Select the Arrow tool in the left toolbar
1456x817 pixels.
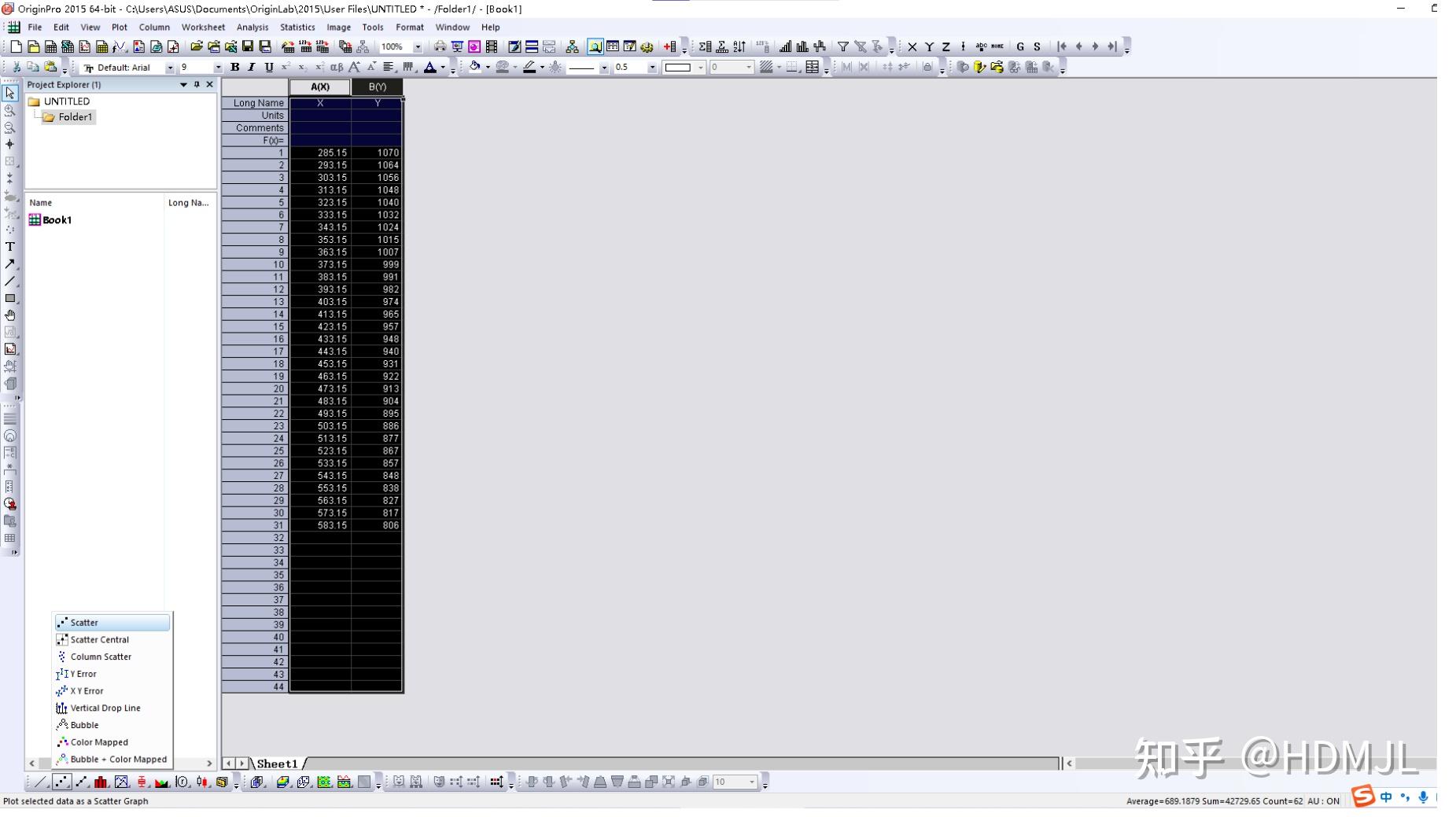tap(10, 264)
